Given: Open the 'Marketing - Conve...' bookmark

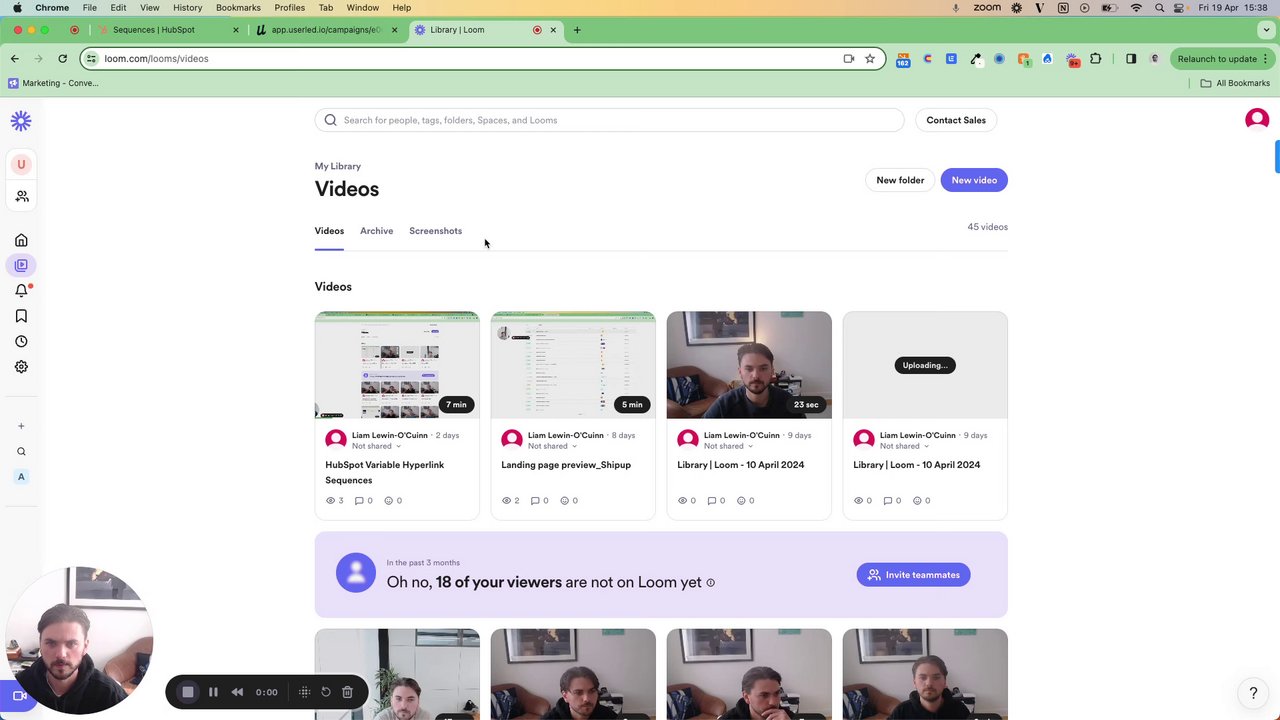Looking at the screenshot, I should pyautogui.click(x=53, y=83).
